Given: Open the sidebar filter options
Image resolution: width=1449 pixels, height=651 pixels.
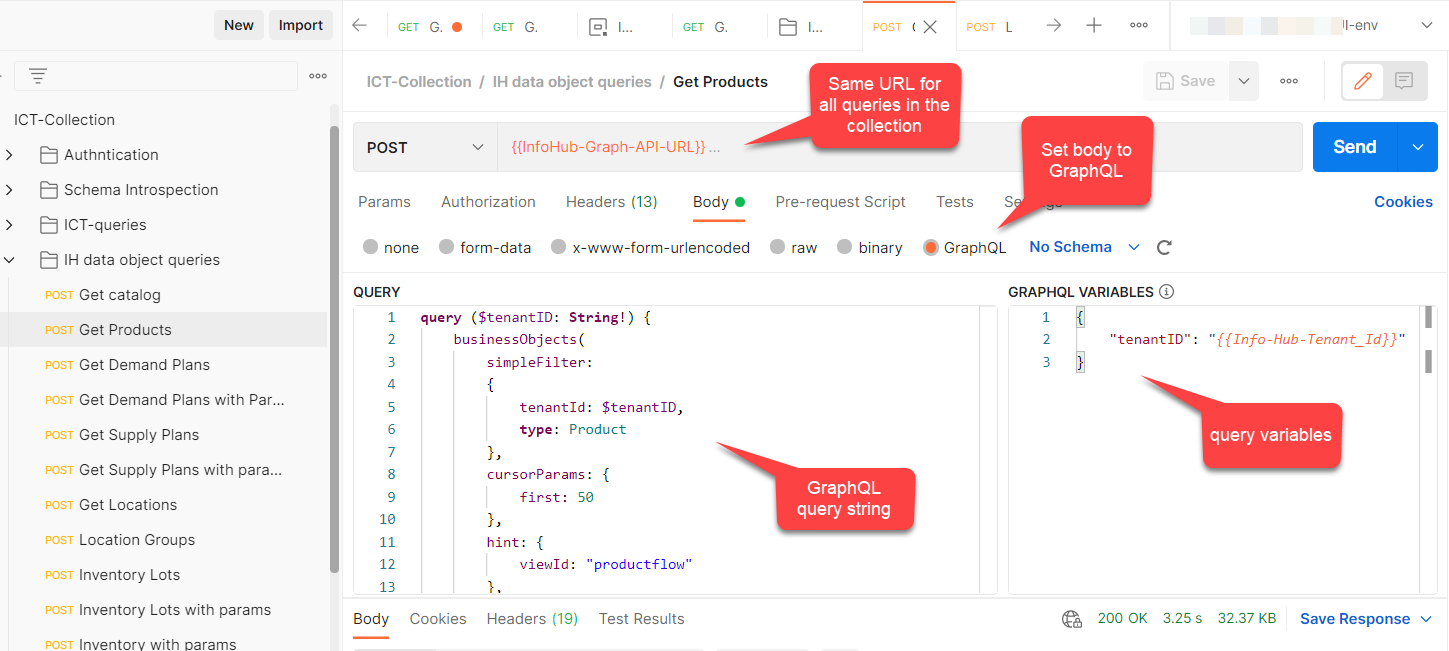Looking at the screenshot, I should click(x=37, y=75).
